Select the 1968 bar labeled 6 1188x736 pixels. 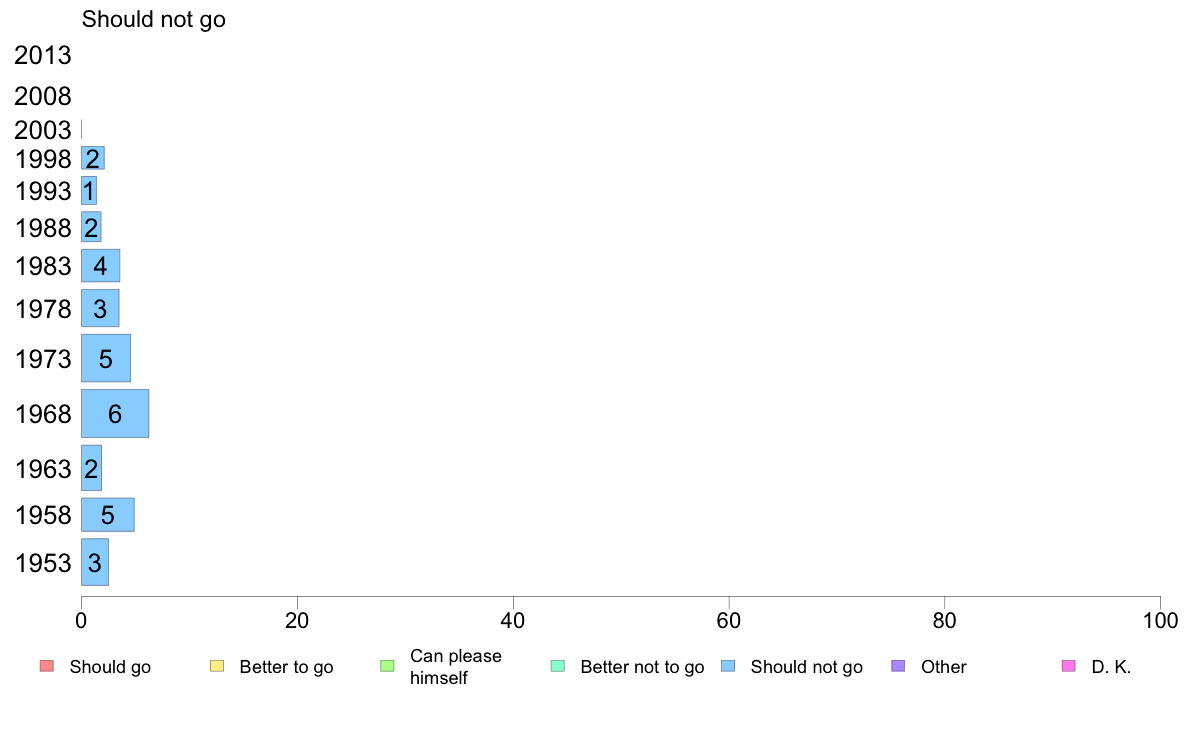point(115,414)
